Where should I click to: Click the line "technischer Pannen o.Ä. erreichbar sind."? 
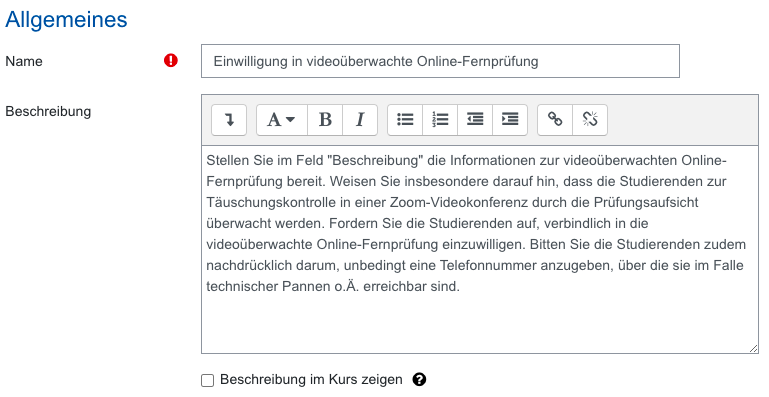coord(333,286)
